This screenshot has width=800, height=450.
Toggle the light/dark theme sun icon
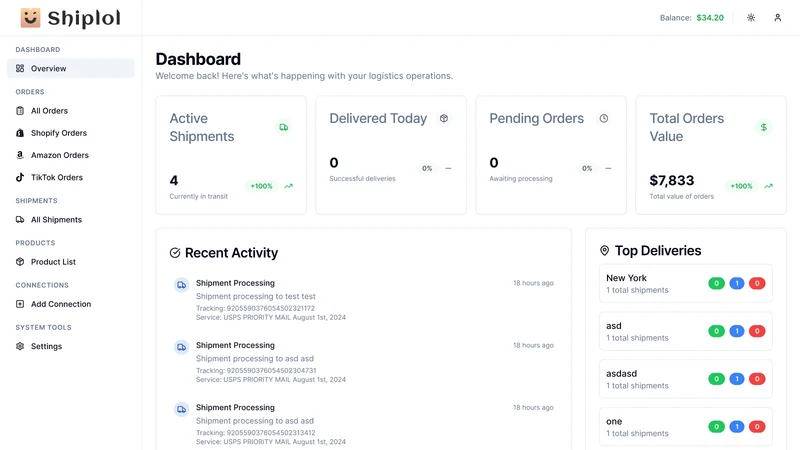point(751,17)
